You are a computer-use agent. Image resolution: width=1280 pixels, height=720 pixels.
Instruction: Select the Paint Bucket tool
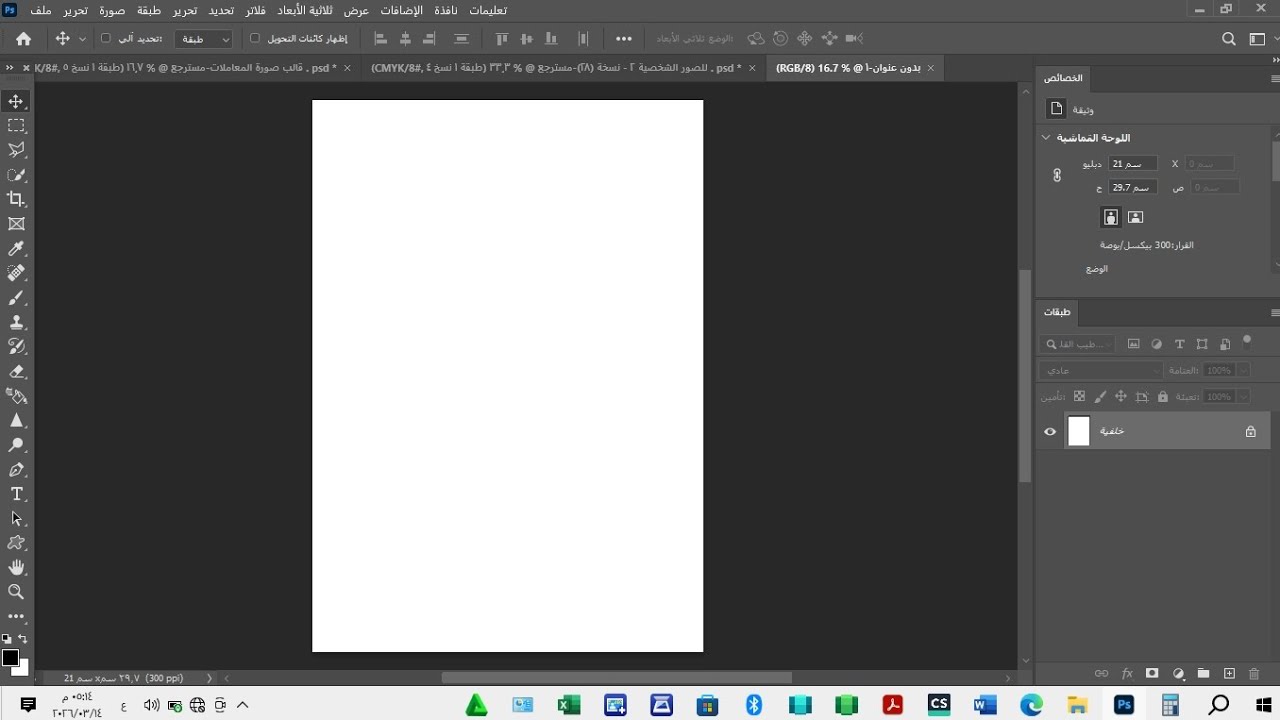[16, 396]
